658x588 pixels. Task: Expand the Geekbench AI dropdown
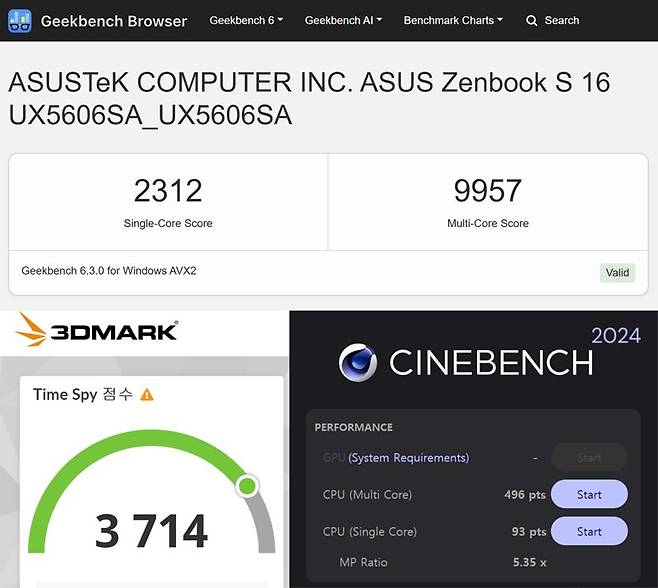pyautogui.click(x=343, y=20)
